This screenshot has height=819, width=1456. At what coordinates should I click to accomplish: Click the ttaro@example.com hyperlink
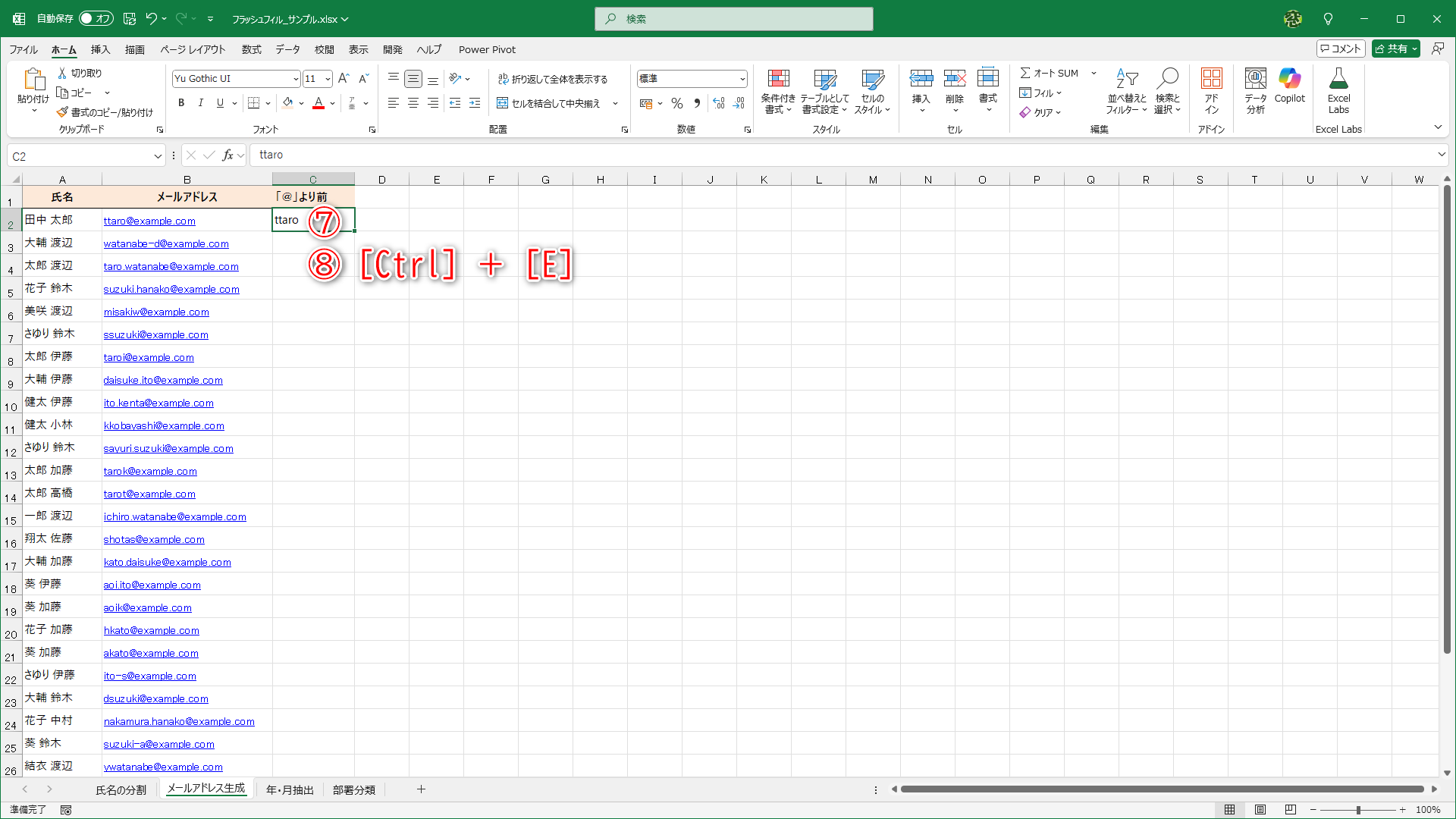(x=149, y=221)
